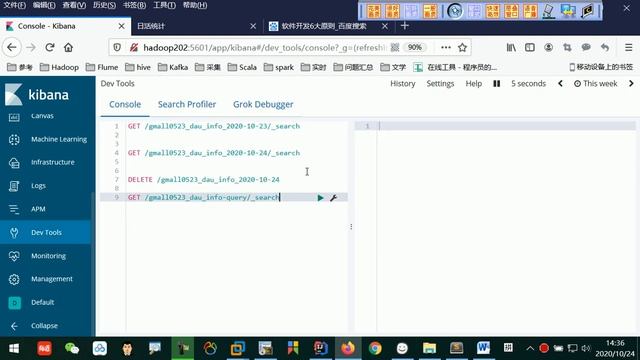Click the line with the 2020-10-24 _search request
The width and height of the screenshot is (640, 360).
click(214, 153)
